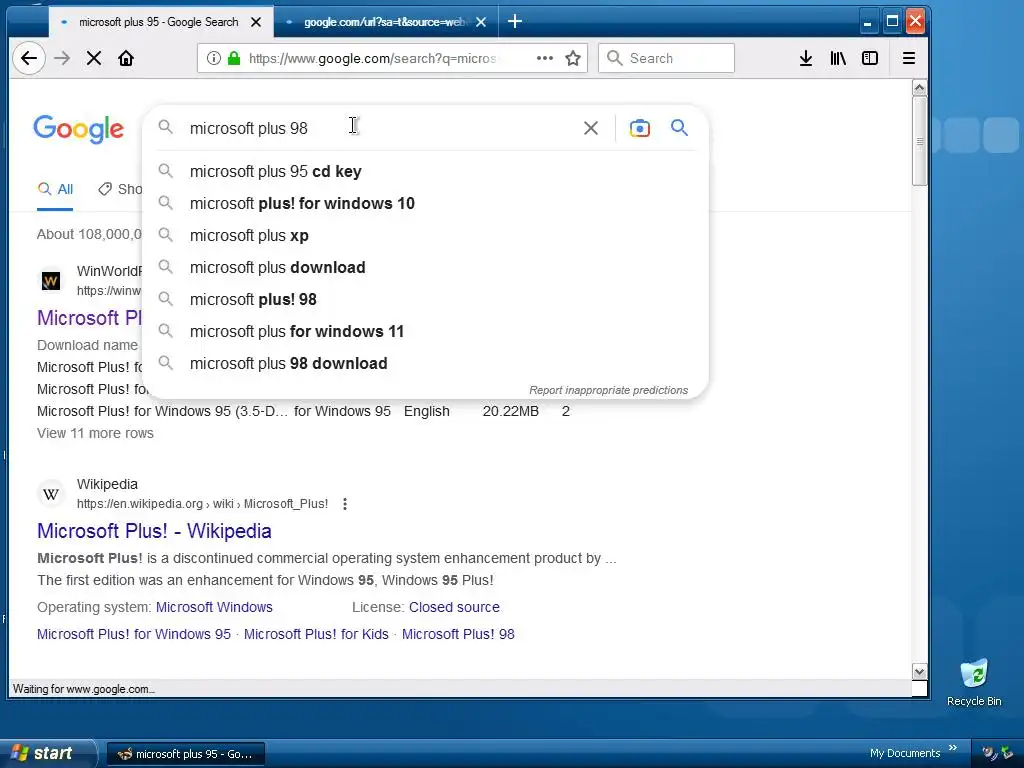Open 'Microsoft Plus! for Windows 95' sitelink
The image size is (1024, 768).
tap(134, 634)
